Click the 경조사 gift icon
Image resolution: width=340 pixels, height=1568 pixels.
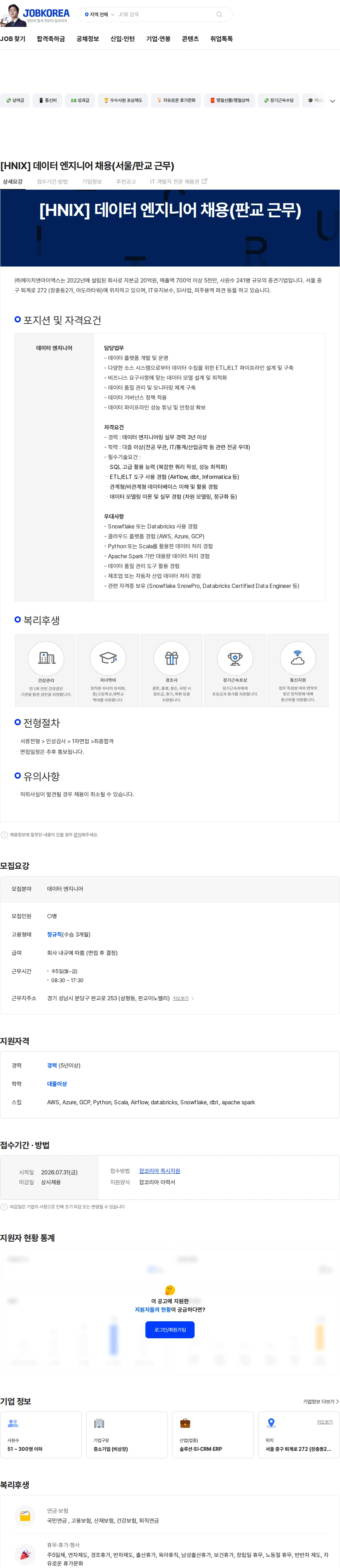point(171,657)
